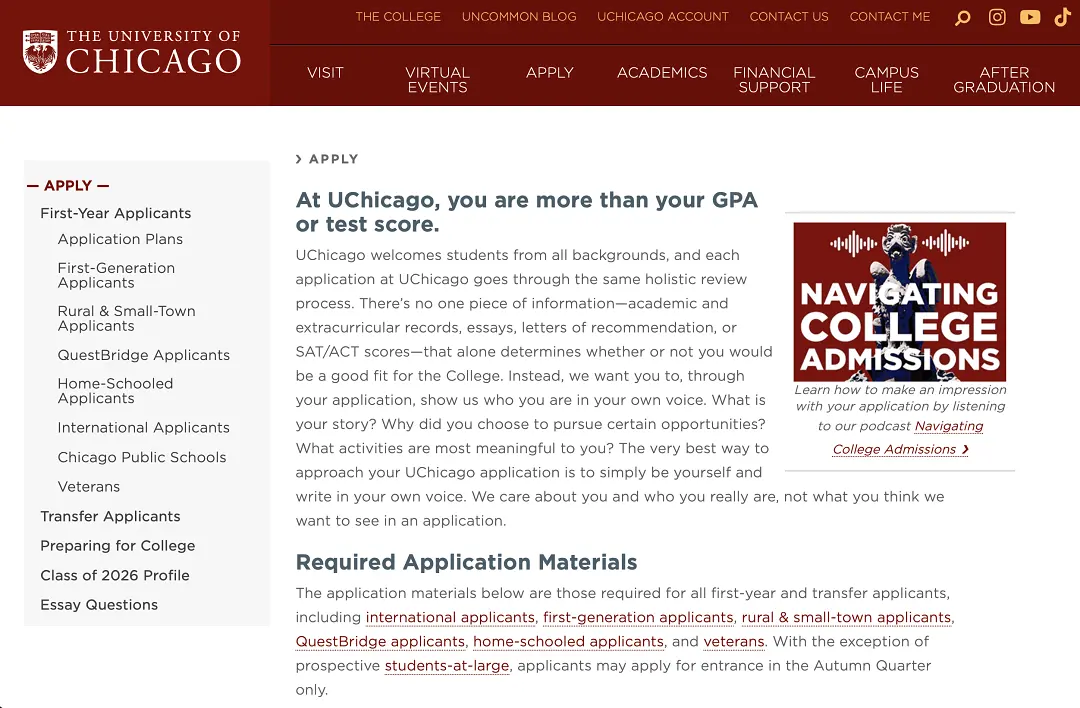Follow the students-at-large text link
The height and width of the screenshot is (708, 1080).
tap(447, 666)
